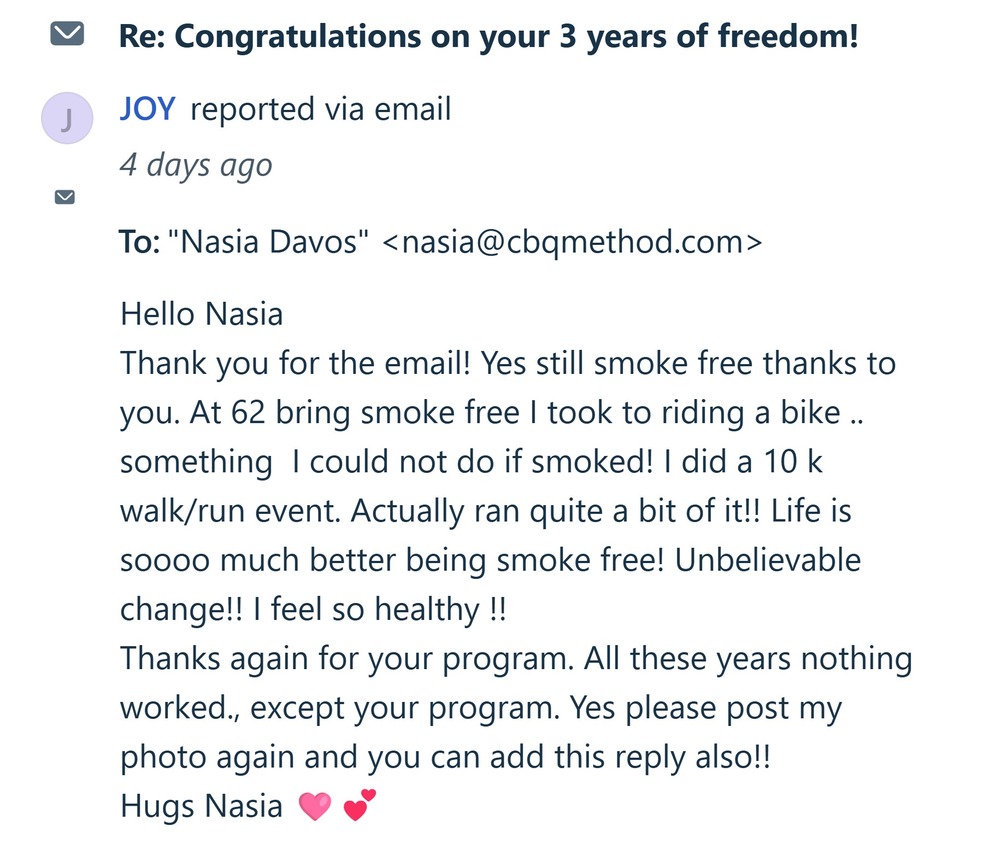The height and width of the screenshot is (855, 1000).
Task: Click the 'reported via email' label
Action: click(320, 109)
